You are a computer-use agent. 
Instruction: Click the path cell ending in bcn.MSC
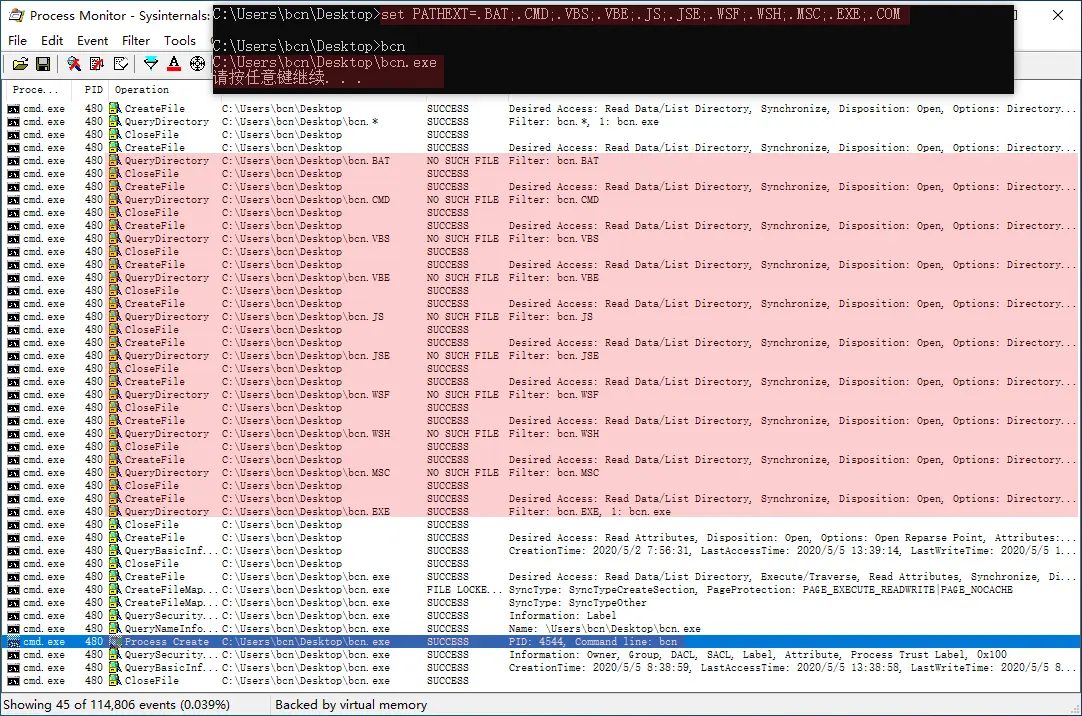[306, 473]
